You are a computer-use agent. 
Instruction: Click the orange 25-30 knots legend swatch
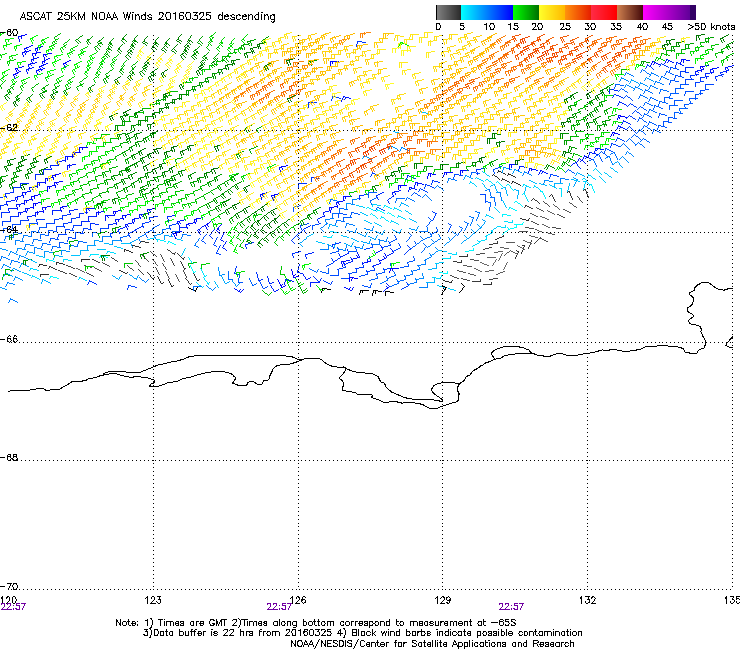tap(578, 12)
